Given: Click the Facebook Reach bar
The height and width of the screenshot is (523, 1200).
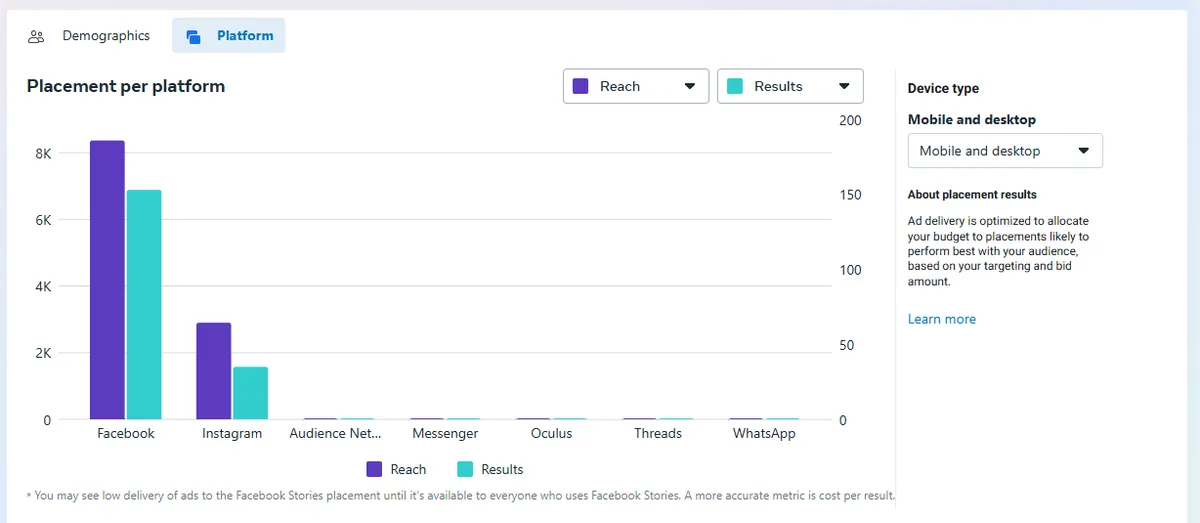Looking at the screenshot, I should coord(107,280).
